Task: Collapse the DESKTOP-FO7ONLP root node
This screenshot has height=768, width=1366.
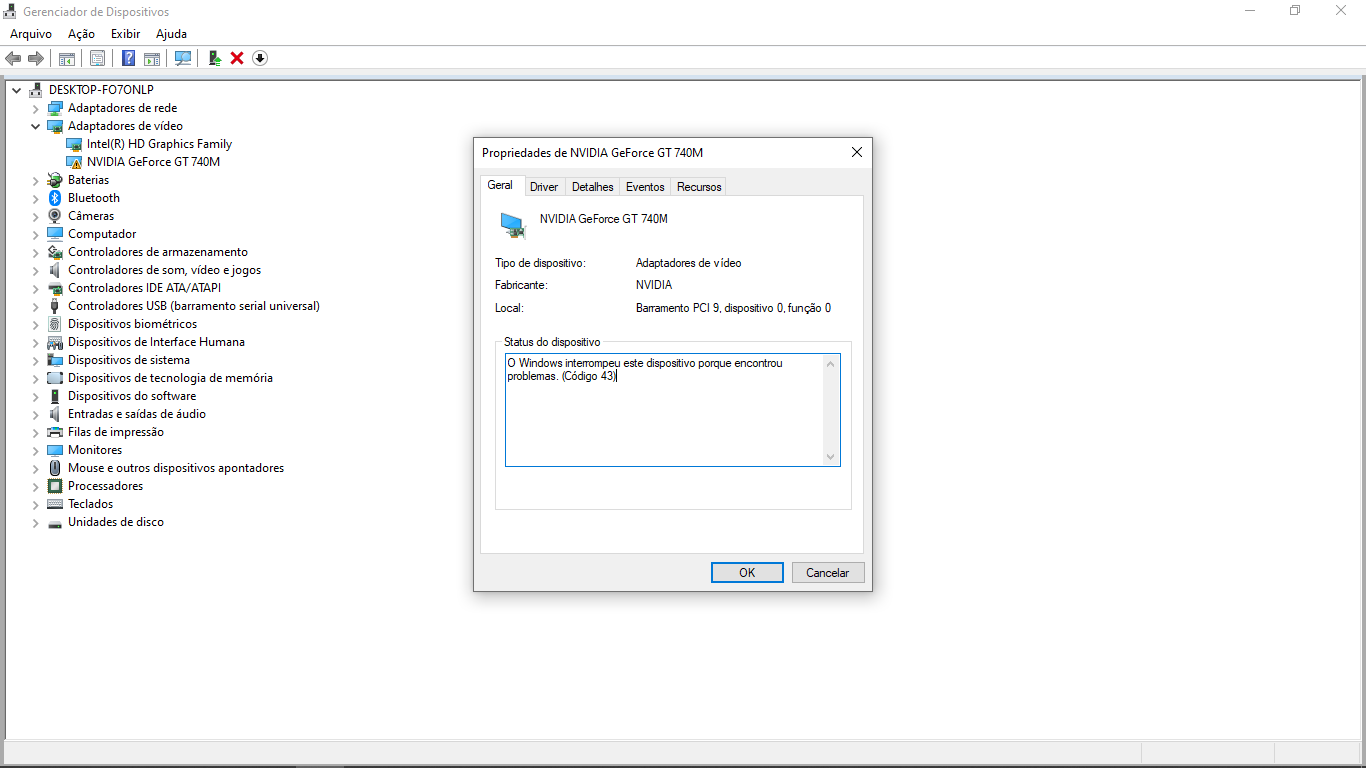Action: point(16,90)
